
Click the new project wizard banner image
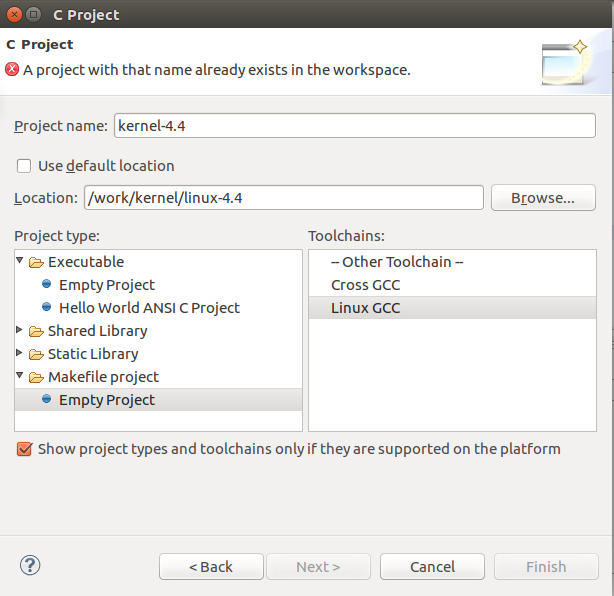(564, 63)
